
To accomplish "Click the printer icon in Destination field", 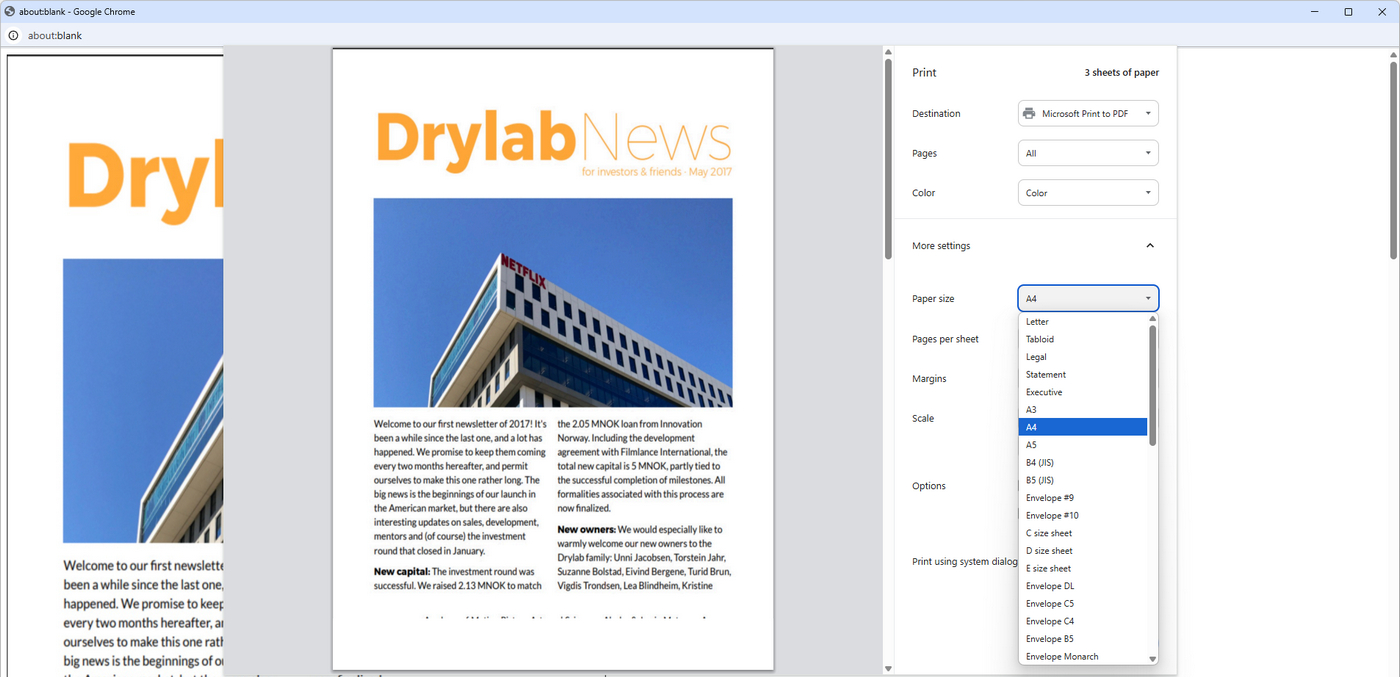I will point(1029,114).
